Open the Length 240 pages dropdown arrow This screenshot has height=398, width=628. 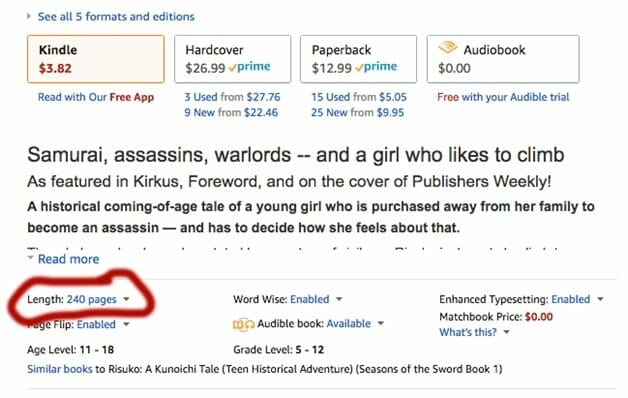126,299
